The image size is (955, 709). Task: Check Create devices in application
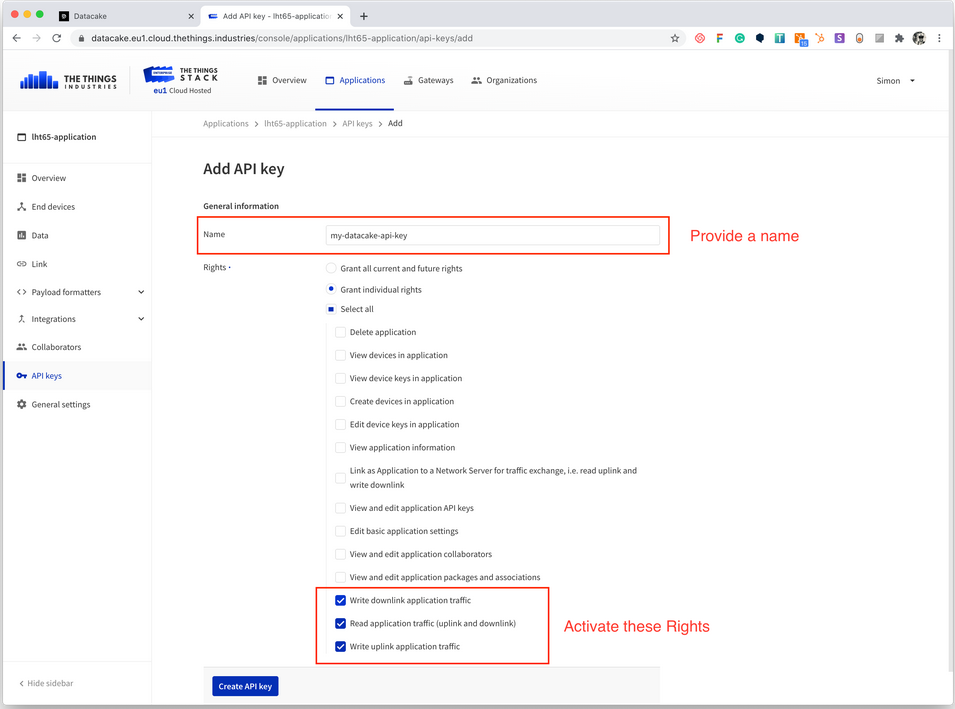[x=340, y=401]
